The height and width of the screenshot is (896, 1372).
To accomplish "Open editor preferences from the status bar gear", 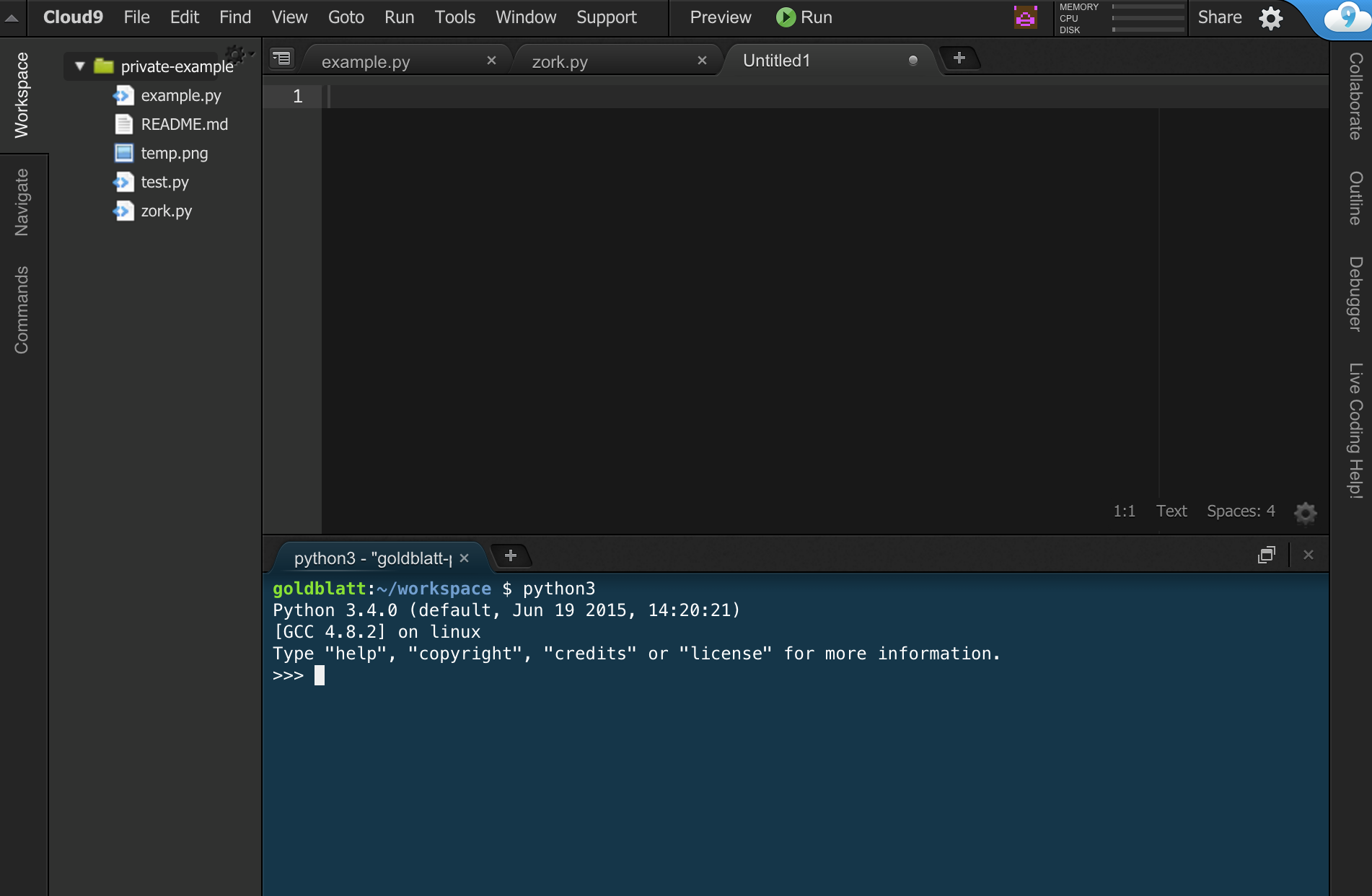I will (x=1305, y=513).
